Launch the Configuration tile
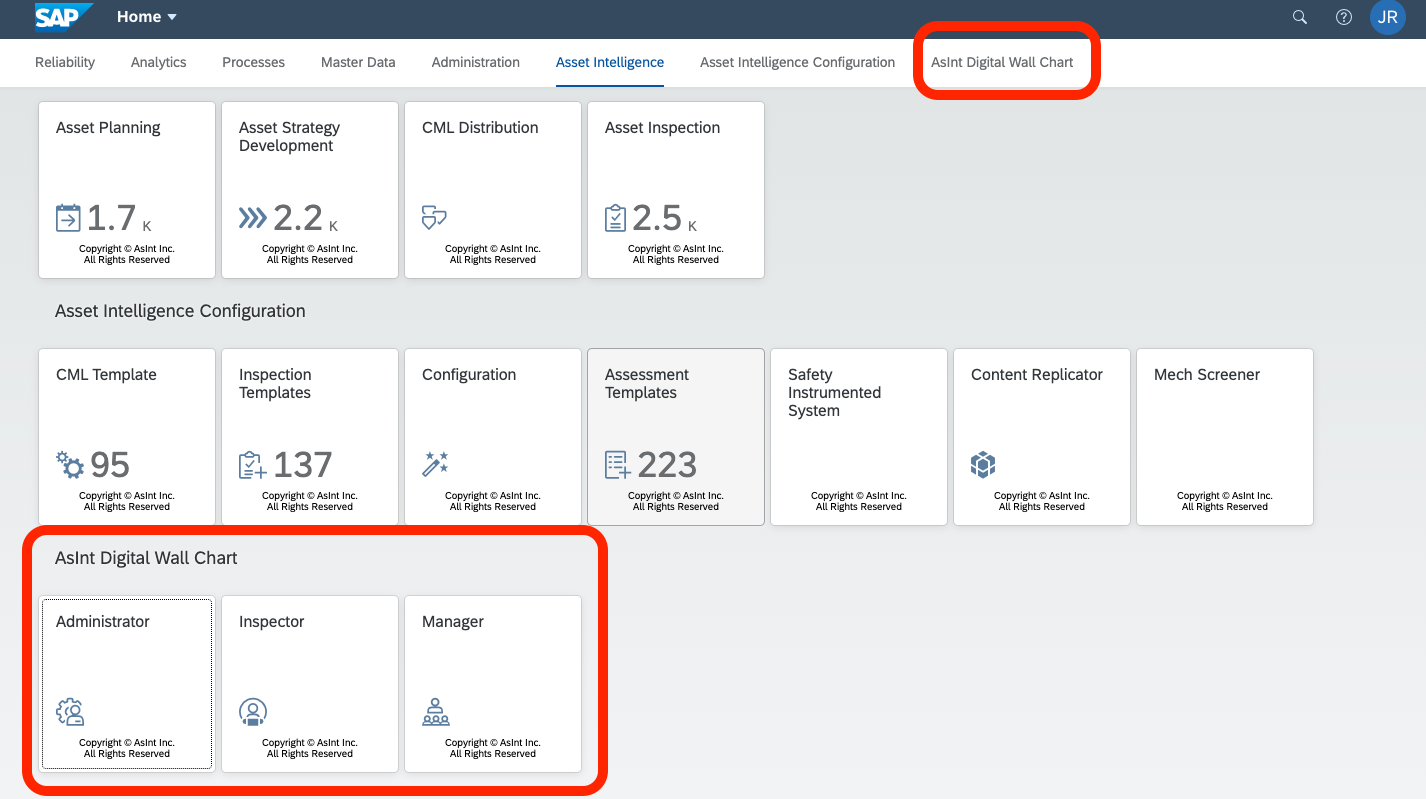Image resolution: width=1426 pixels, height=799 pixels. tap(493, 437)
